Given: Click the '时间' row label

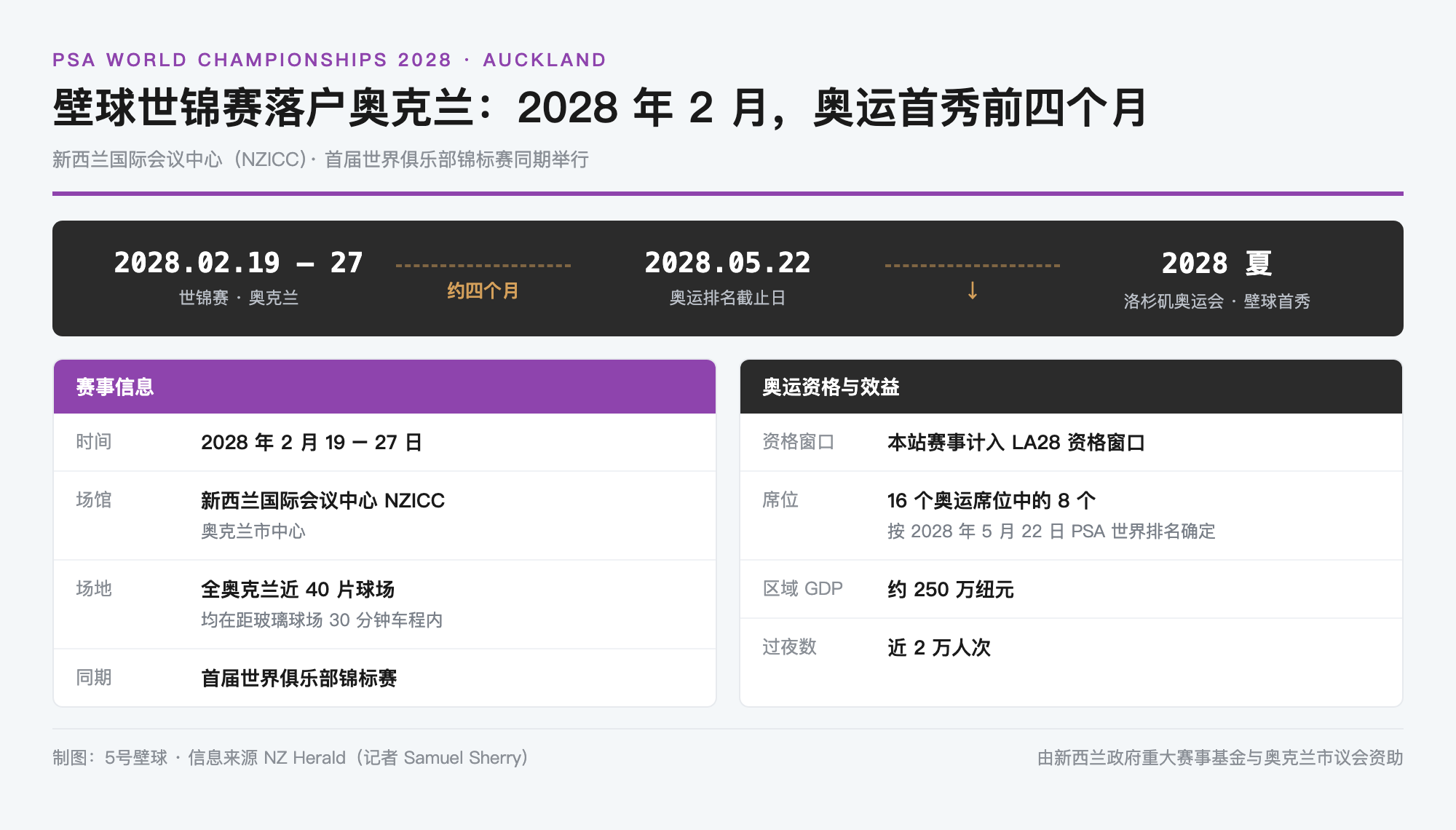Looking at the screenshot, I should pyautogui.click(x=94, y=442).
